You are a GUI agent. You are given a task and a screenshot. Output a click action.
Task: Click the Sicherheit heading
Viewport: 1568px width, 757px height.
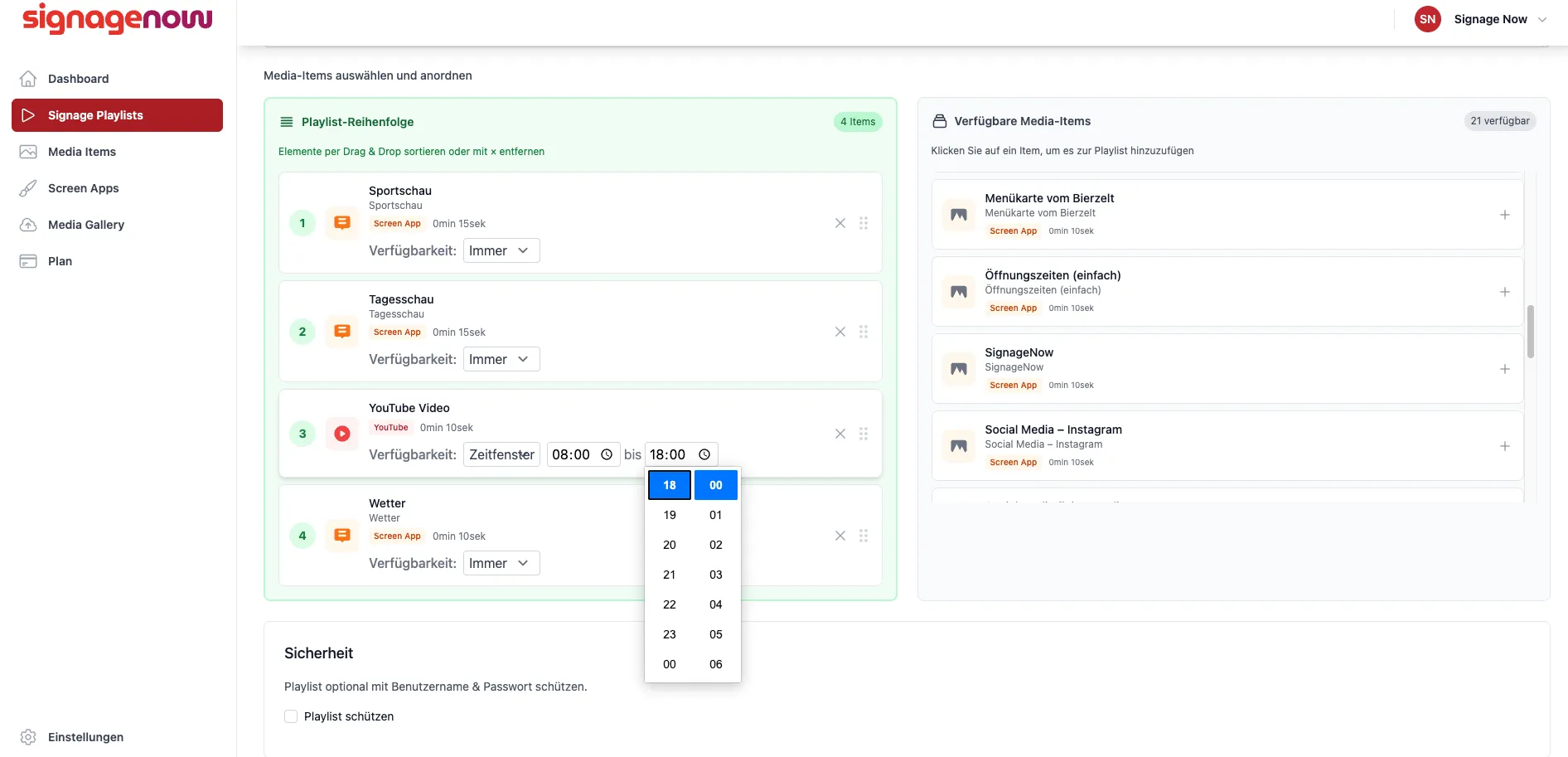pos(319,653)
